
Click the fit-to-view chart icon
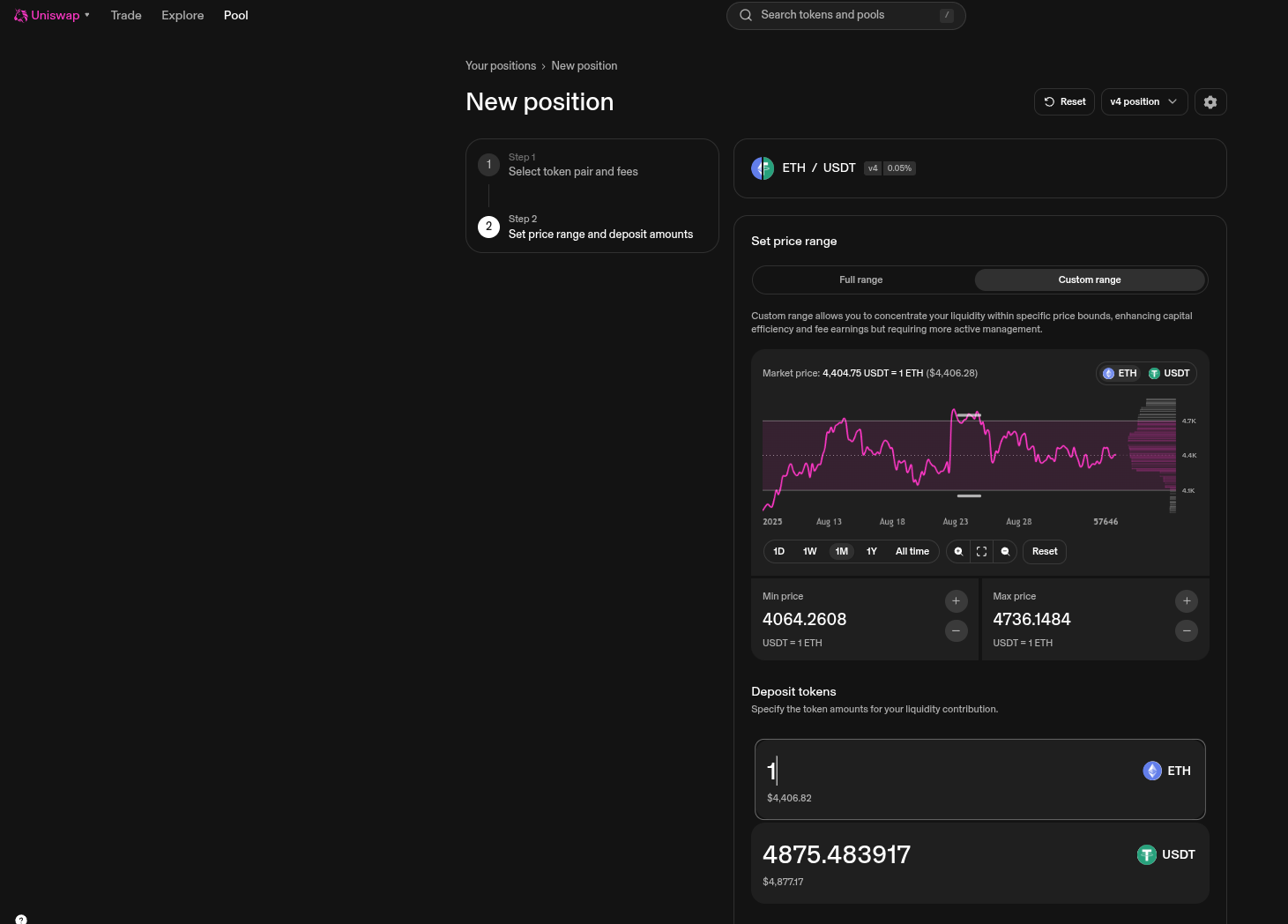pos(981,552)
